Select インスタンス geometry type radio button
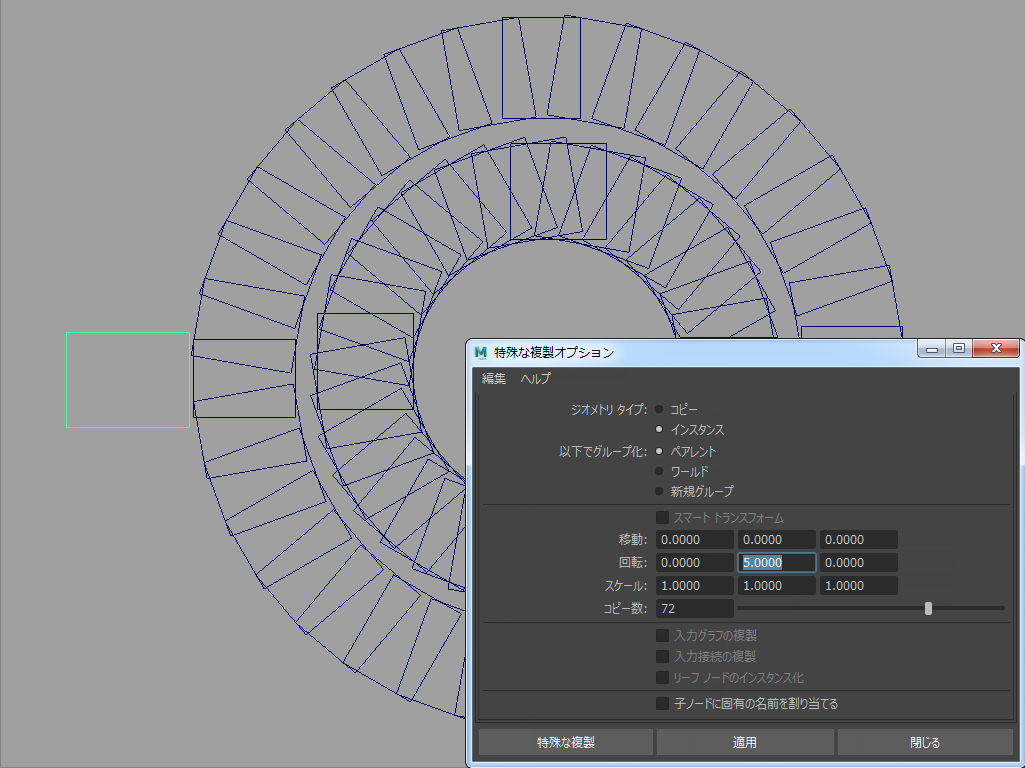This screenshot has height=768, width=1025. click(x=659, y=429)
